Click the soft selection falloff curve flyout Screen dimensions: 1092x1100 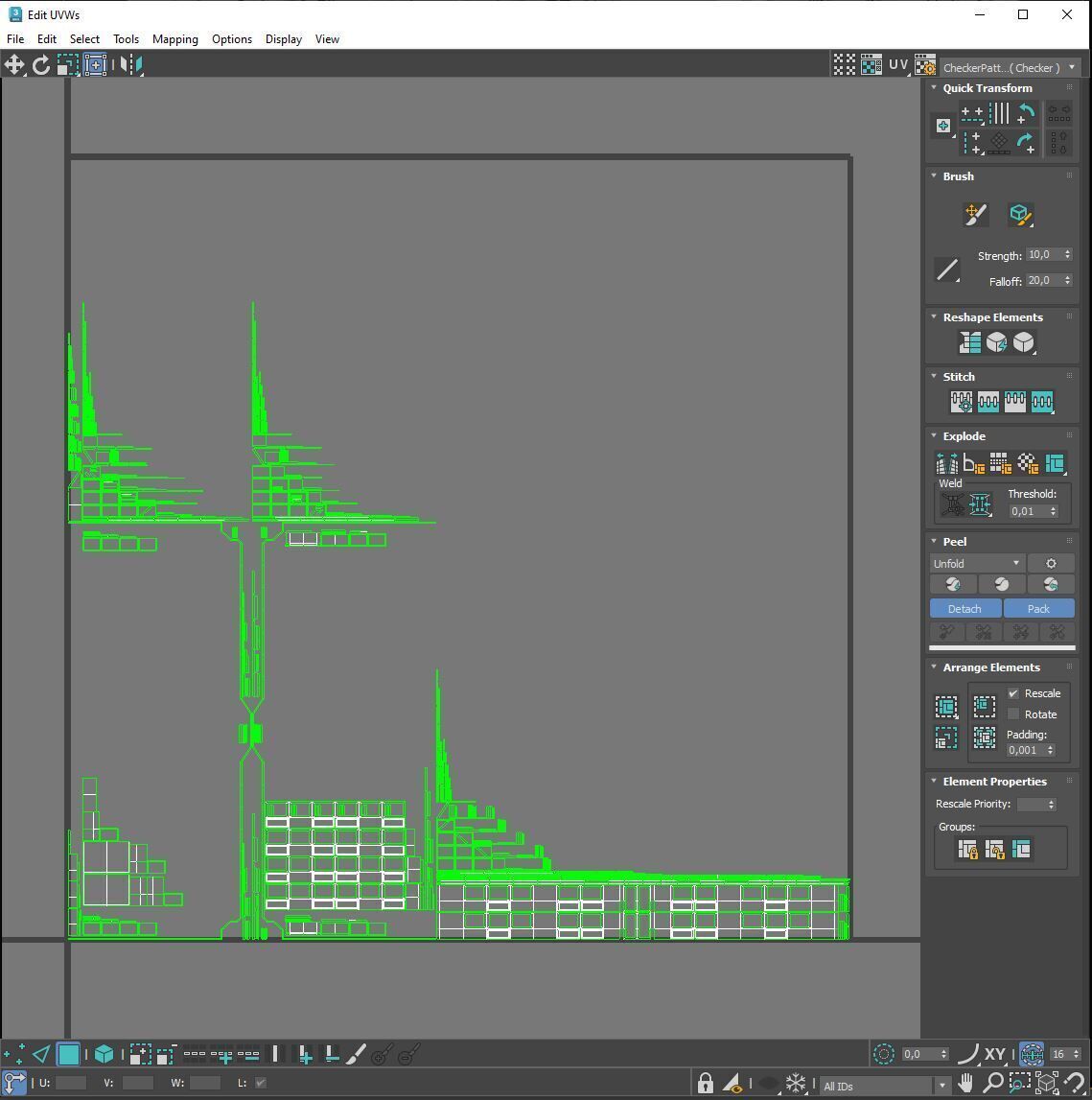pos(968,1054)
